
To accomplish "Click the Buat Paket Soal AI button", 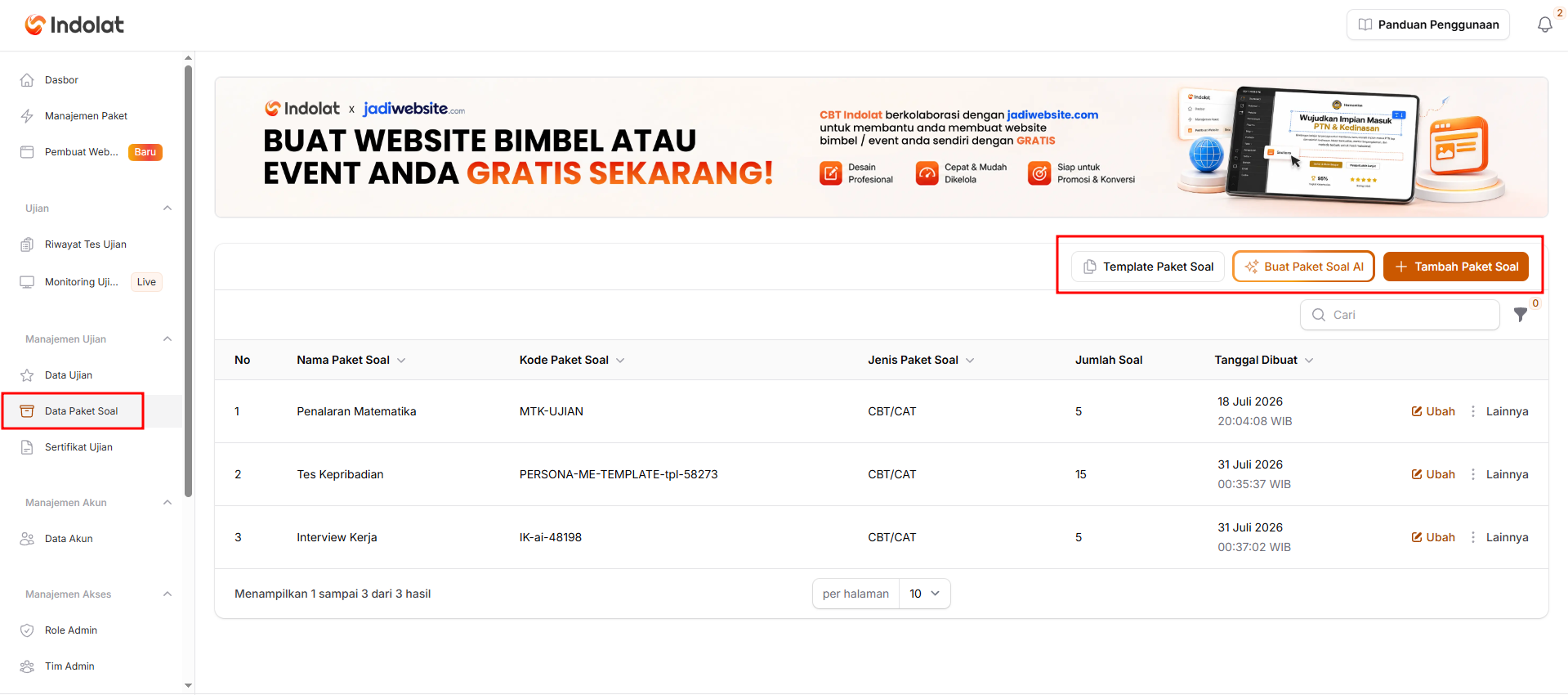I will click(x=1304, y=267).
